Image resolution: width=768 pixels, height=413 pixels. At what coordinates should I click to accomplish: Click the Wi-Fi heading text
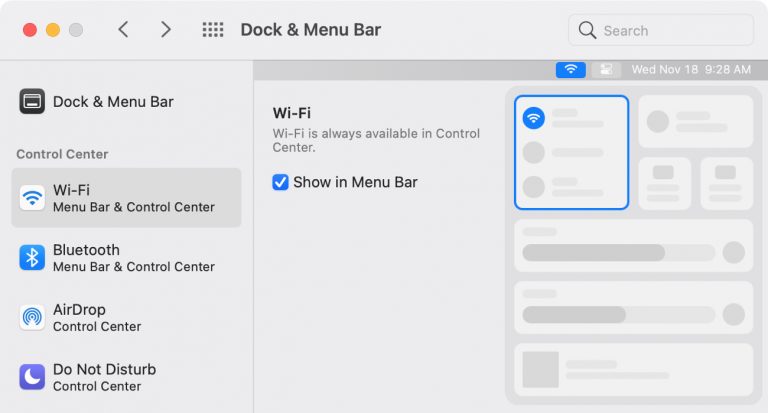[x=292, y=113]
